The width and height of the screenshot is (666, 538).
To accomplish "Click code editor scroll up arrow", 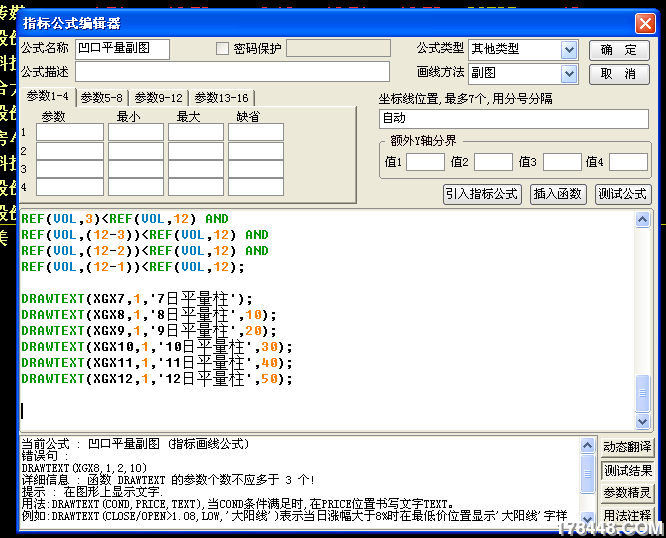I will 642,220.
